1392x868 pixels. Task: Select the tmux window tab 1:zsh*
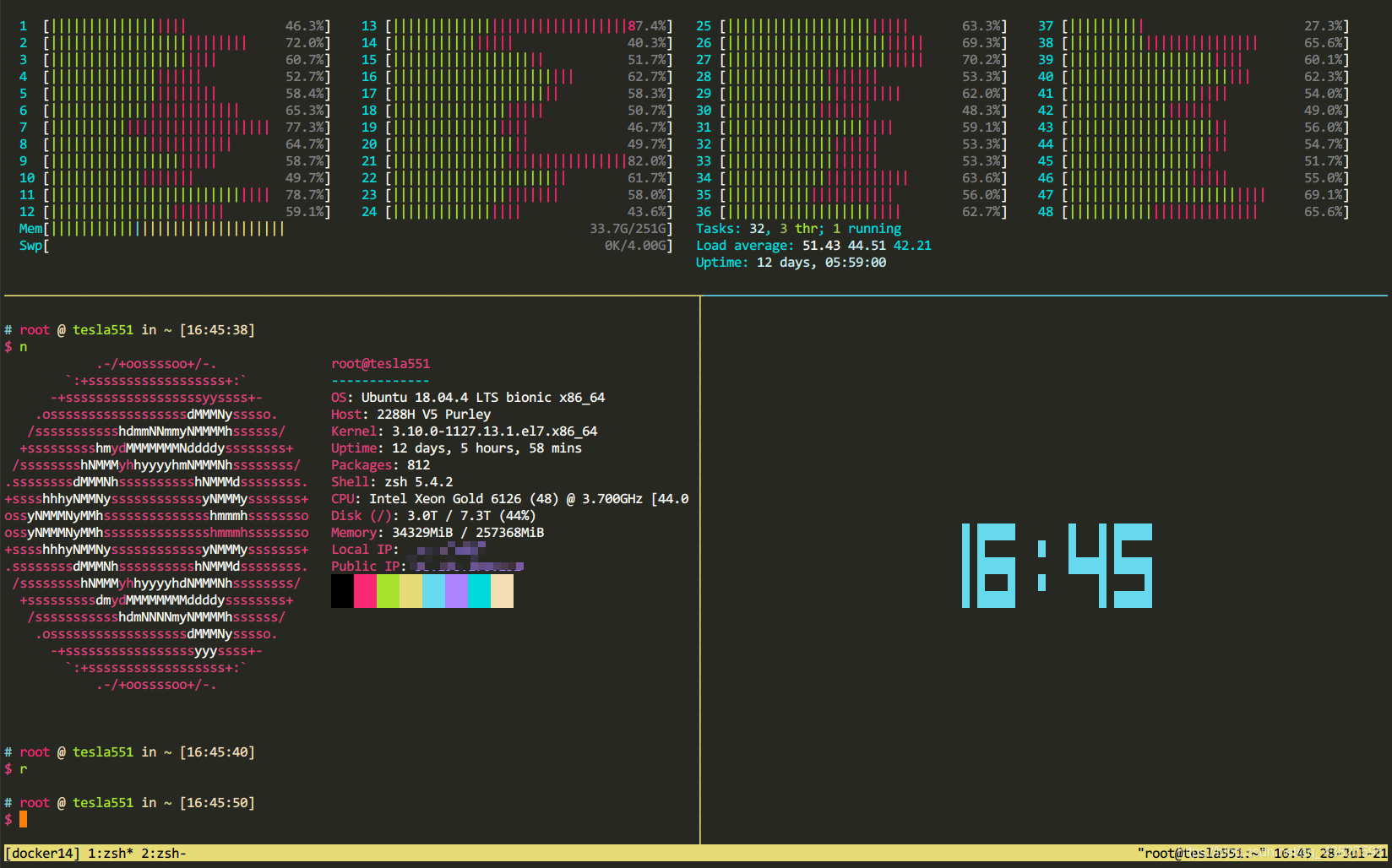tap(111, 853)
